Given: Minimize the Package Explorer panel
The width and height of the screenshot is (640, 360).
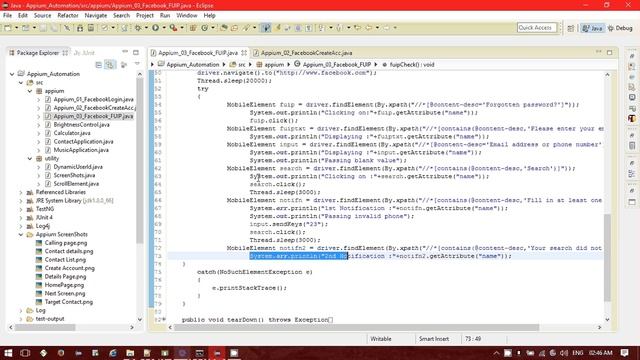Looking at the screenshot, I should pyautogui.click(x=125, y=52).
